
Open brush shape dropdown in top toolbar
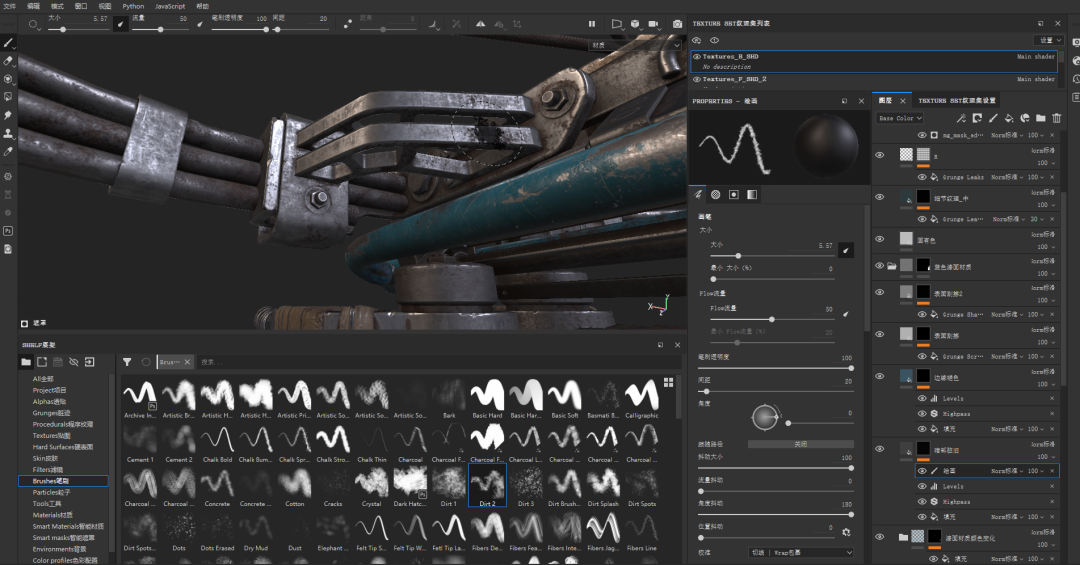coord(34,25)
